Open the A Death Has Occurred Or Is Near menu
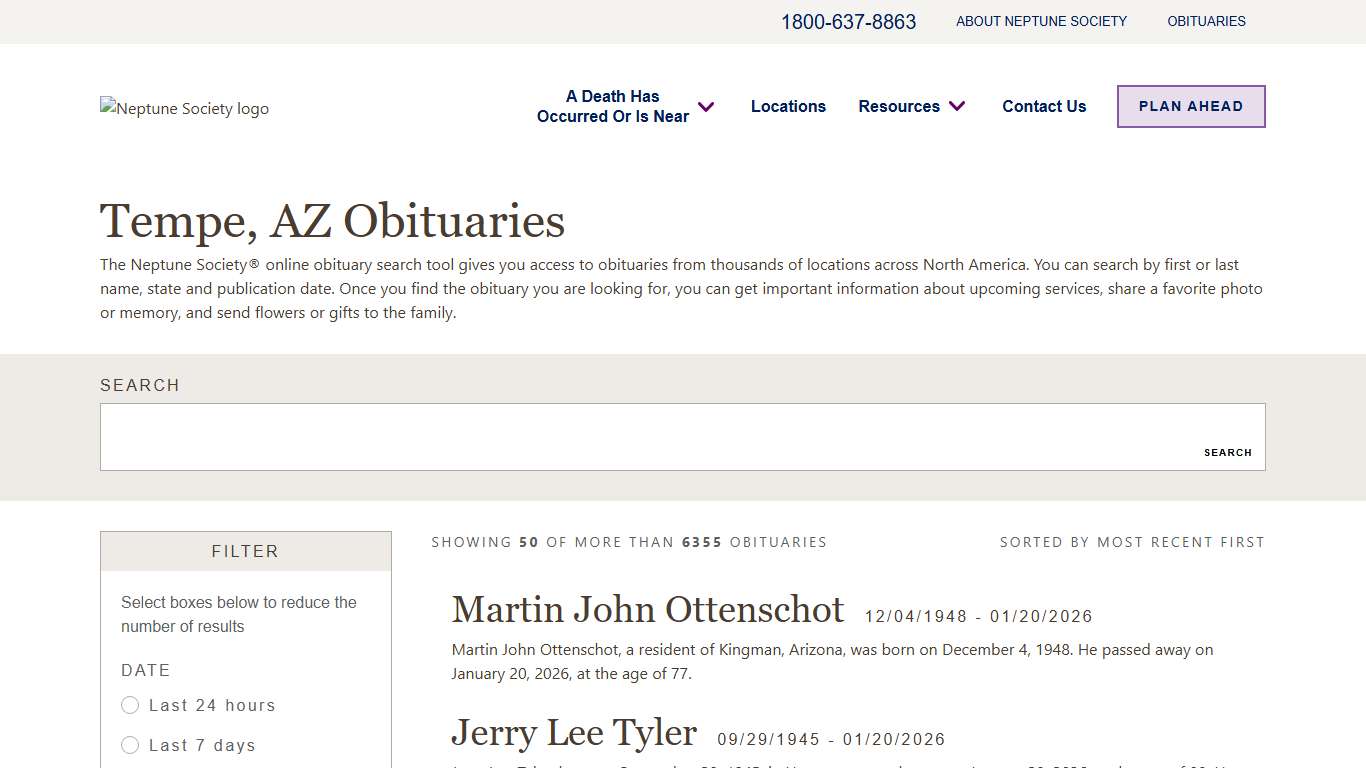 [x=613, y=106]
